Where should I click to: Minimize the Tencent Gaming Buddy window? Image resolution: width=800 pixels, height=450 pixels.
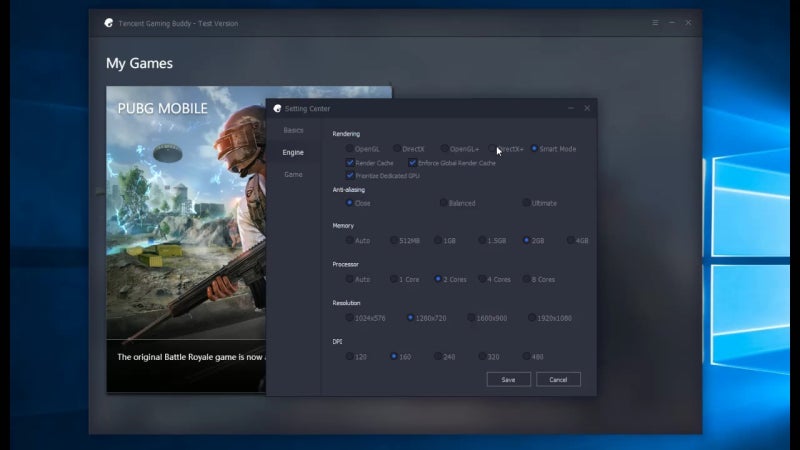672,23
